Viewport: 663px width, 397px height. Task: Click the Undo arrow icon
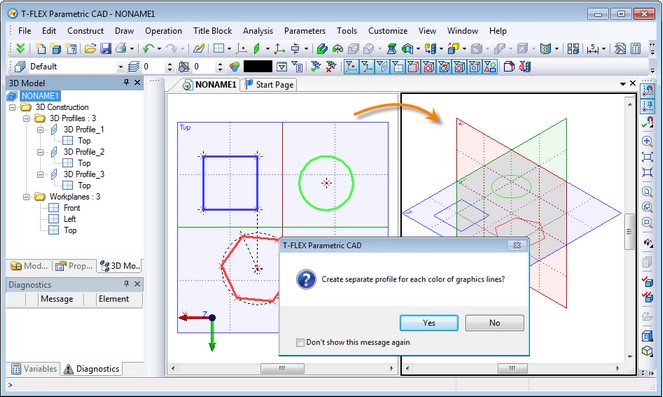[148, 49]
